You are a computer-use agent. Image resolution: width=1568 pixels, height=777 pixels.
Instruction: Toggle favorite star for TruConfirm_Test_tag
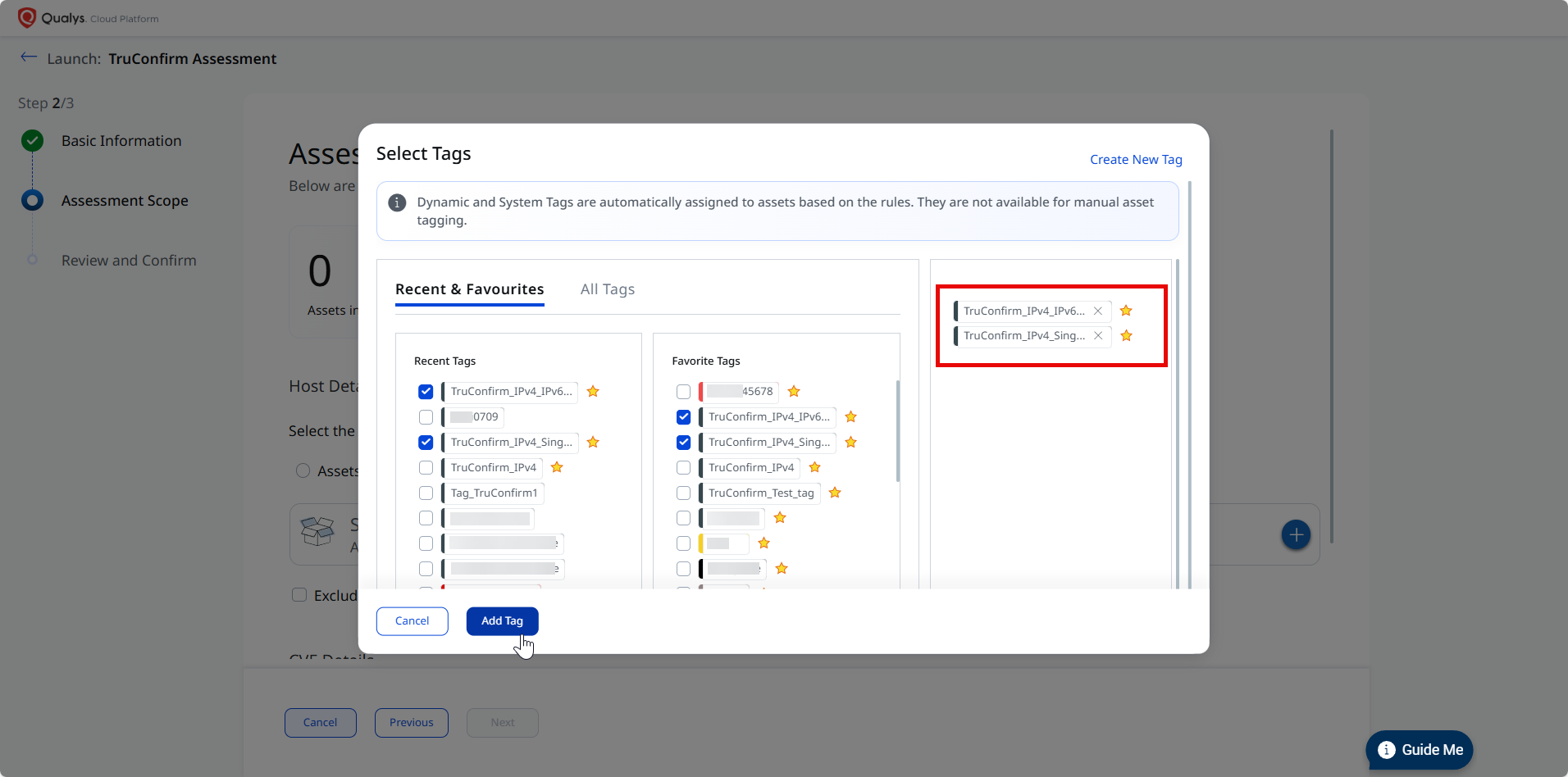point(835,493)
